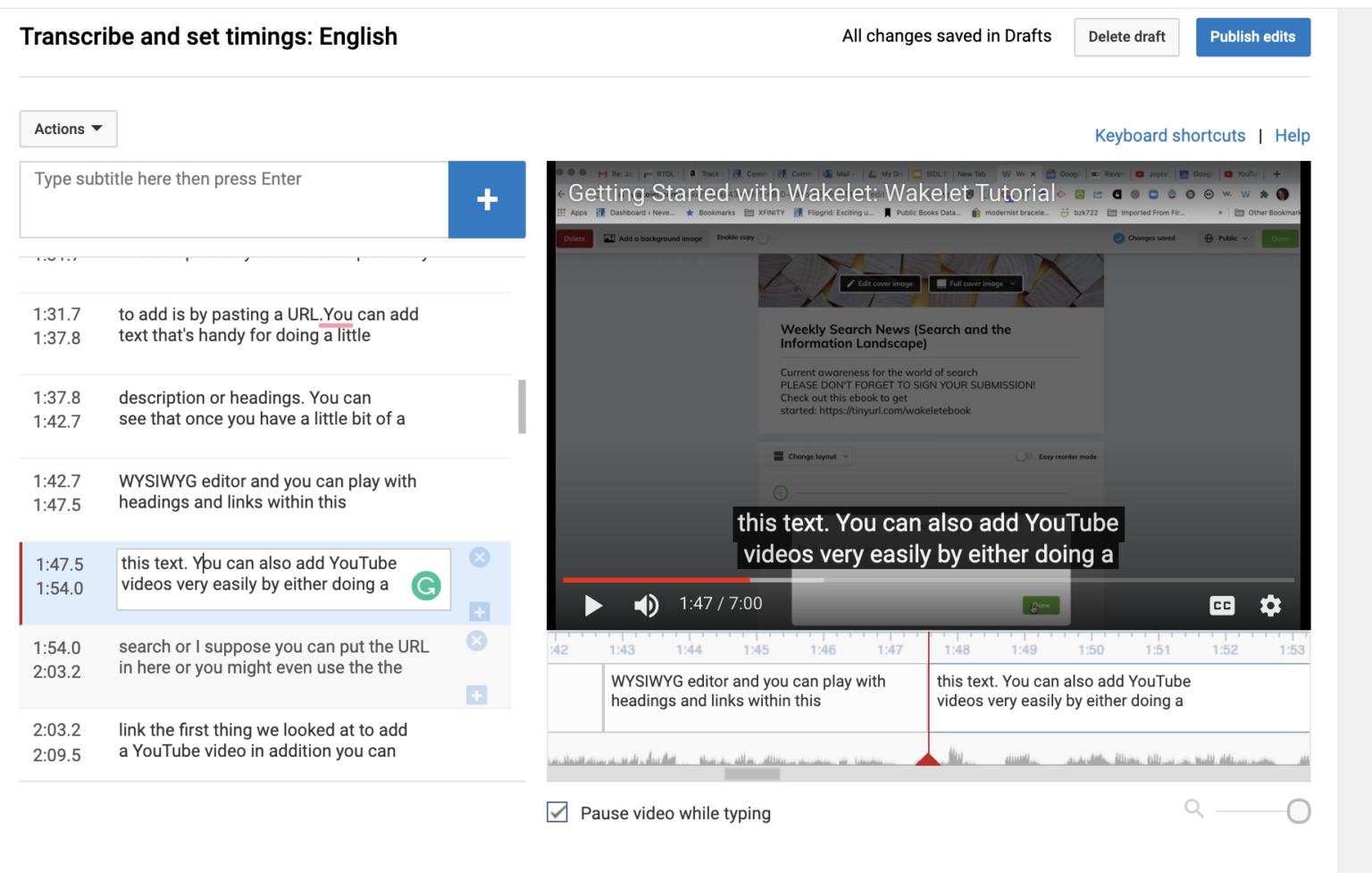This screenshot has height=873, width=1372.
Task: Click Delete draft
Action: (x=1126, y=37)
